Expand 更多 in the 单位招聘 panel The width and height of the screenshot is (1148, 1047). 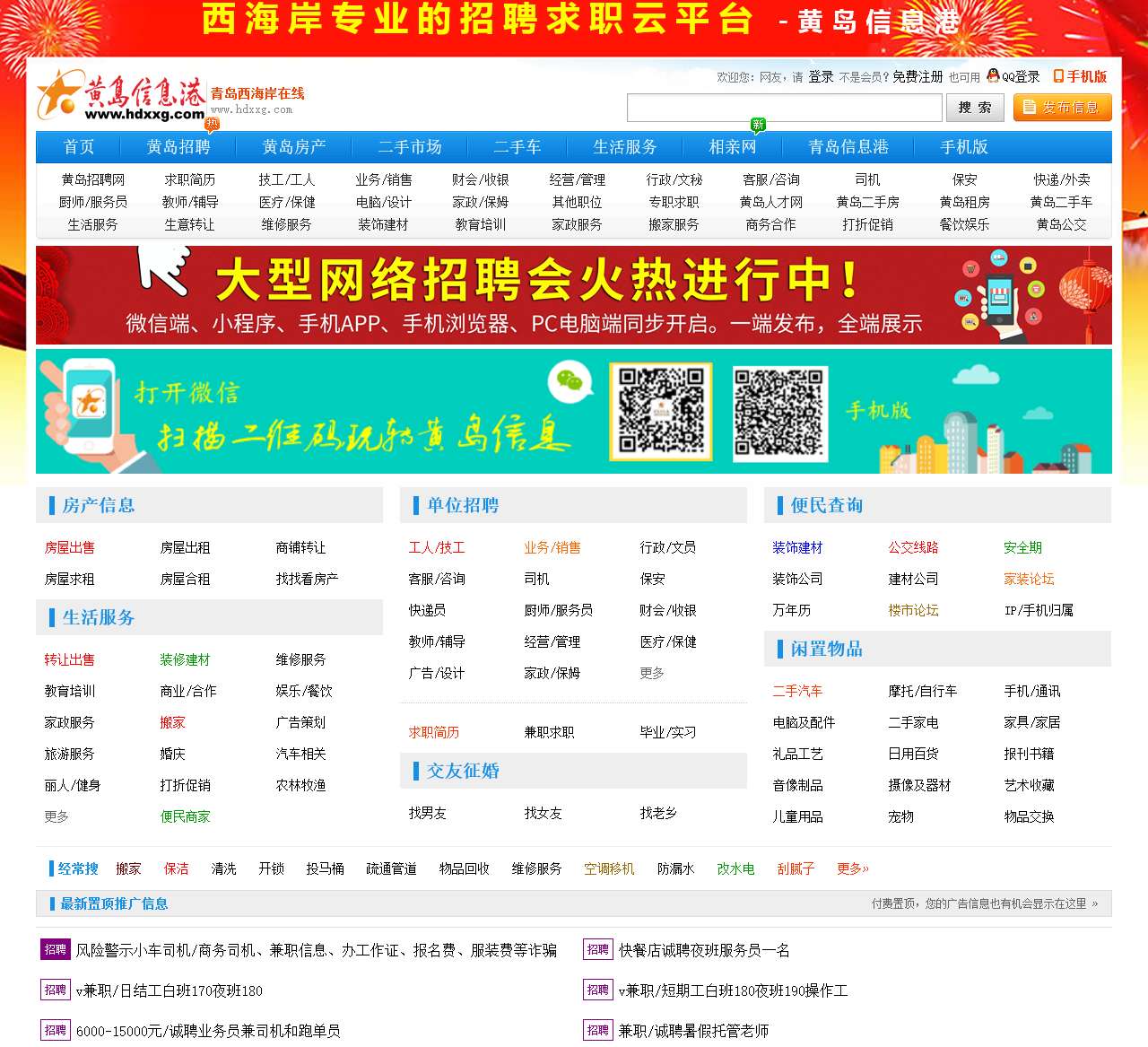coord(651,673)
